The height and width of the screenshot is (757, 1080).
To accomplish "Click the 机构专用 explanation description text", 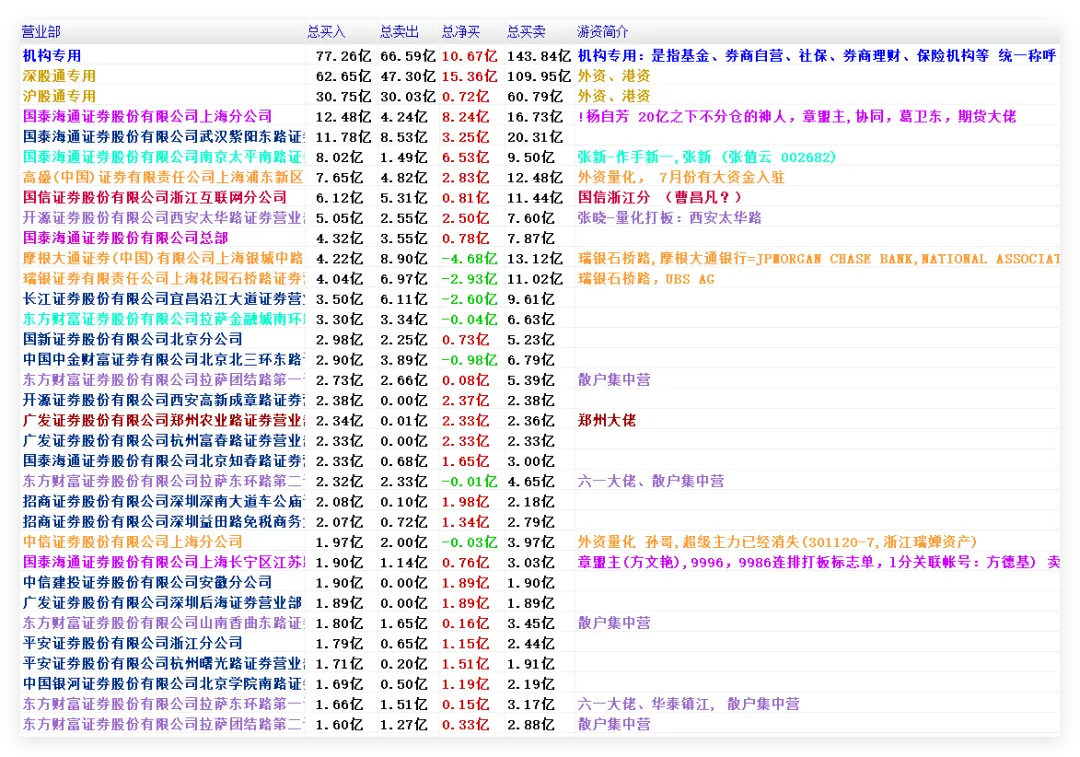I will click(817, 56).
